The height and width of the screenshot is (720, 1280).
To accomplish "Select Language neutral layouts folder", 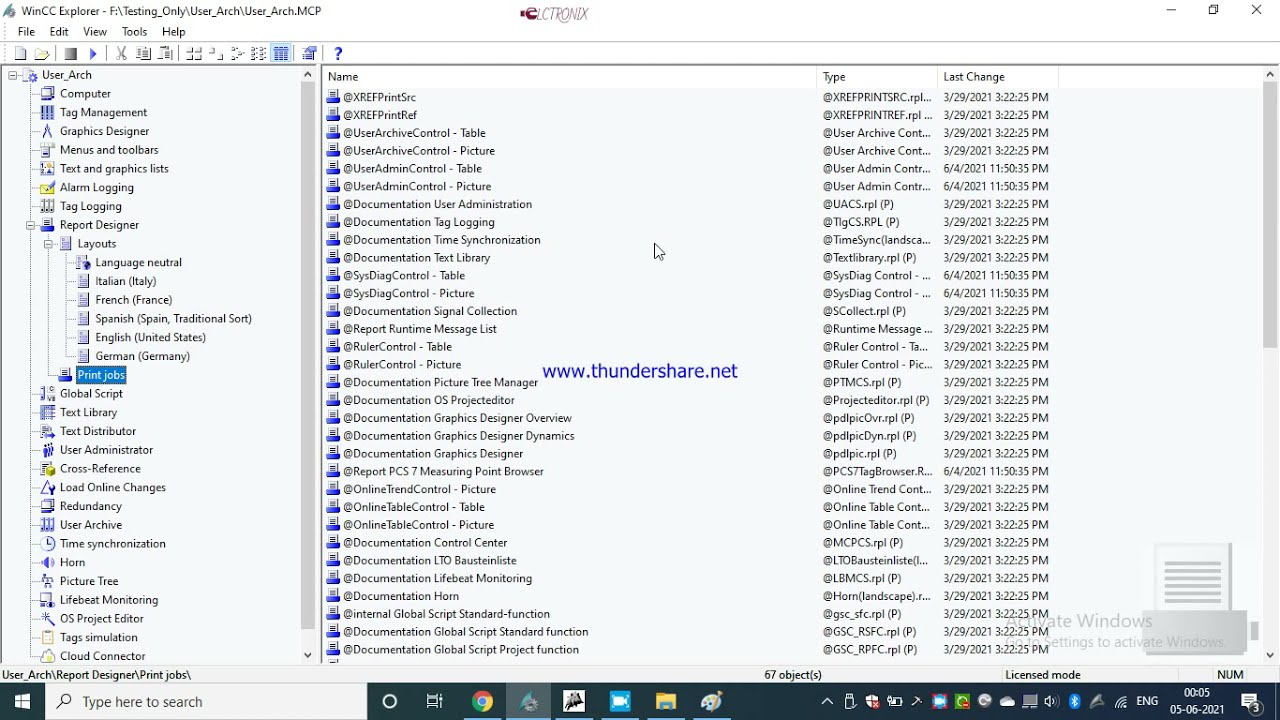I will (138, 263).
